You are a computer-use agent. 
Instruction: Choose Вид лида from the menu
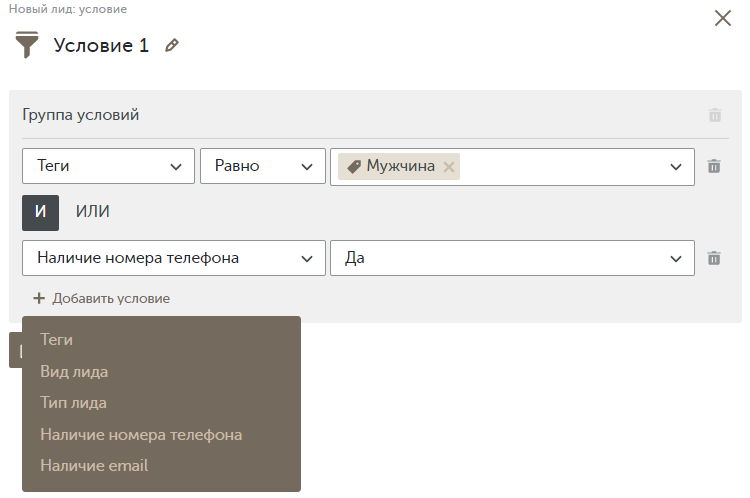(74, 372)
